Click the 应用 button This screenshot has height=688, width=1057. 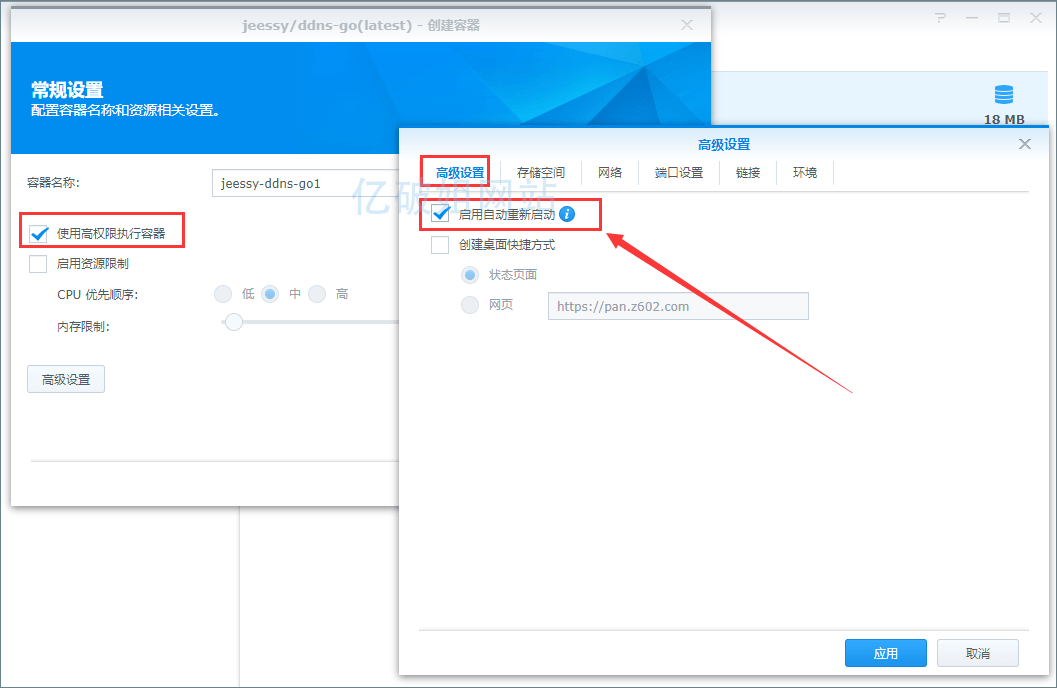885,653
